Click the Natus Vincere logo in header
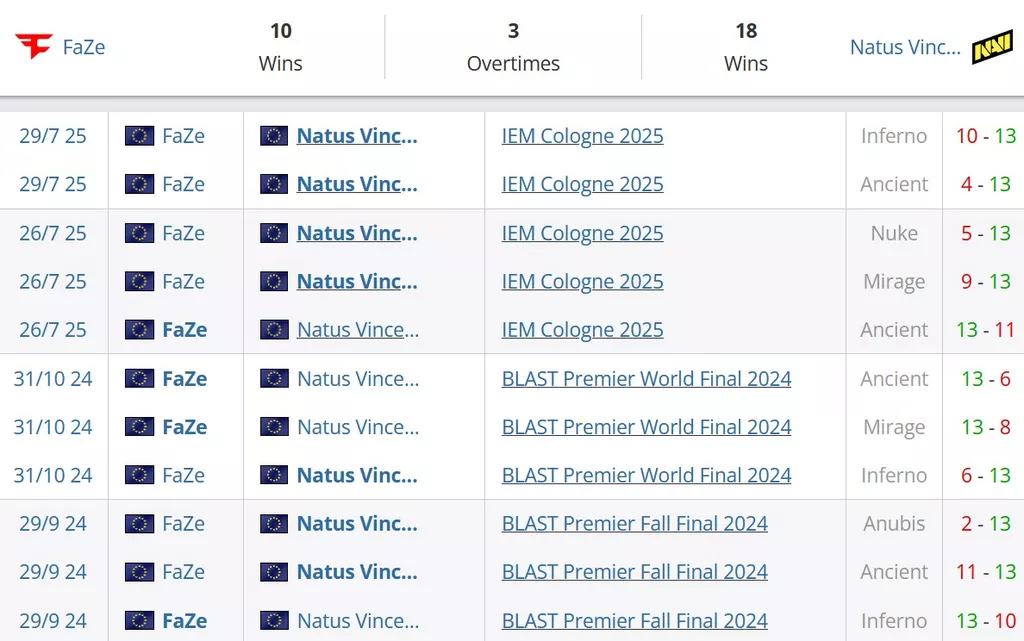 [x=992, y=48]
